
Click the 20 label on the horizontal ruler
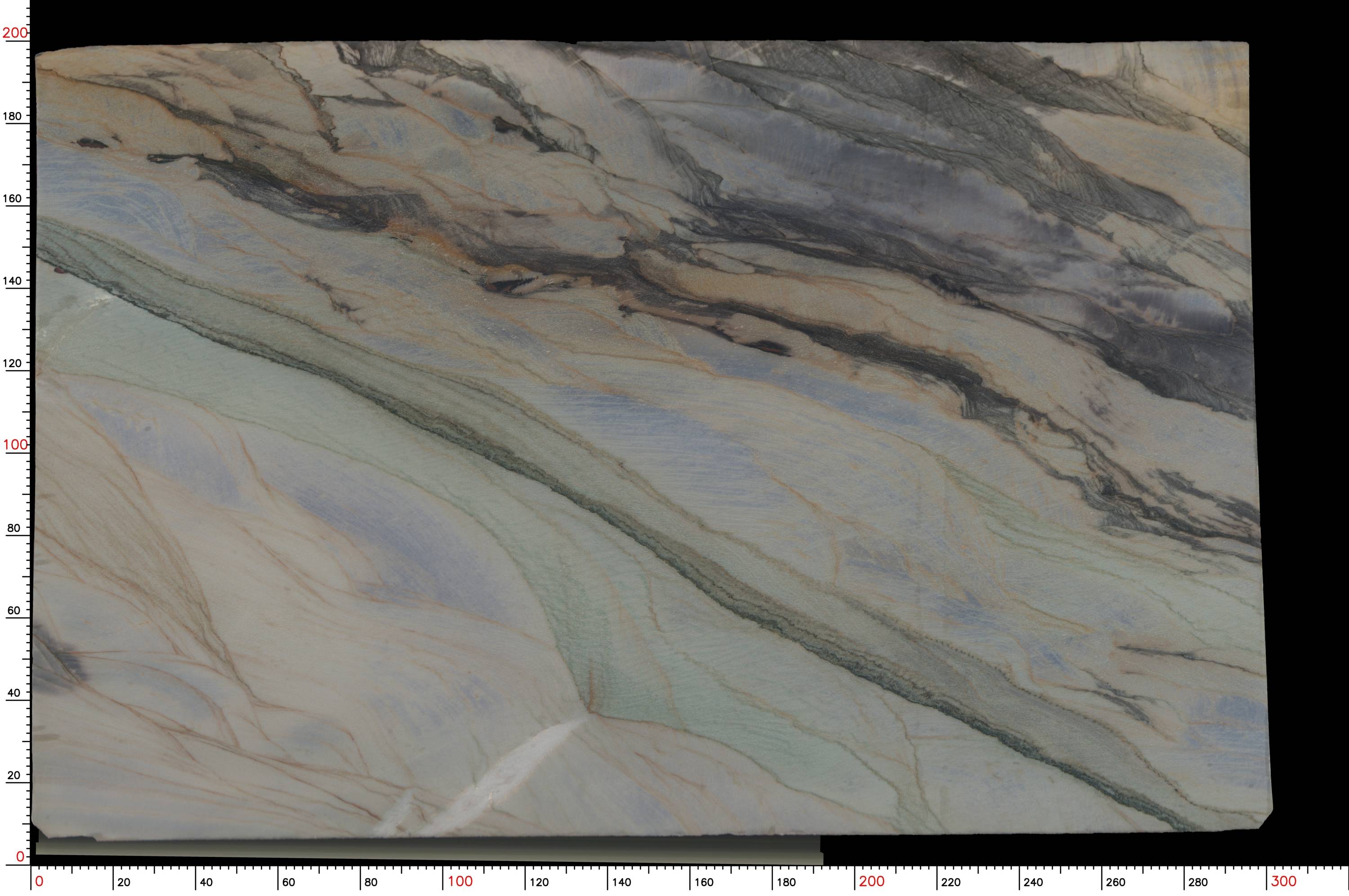pos(124,882)
